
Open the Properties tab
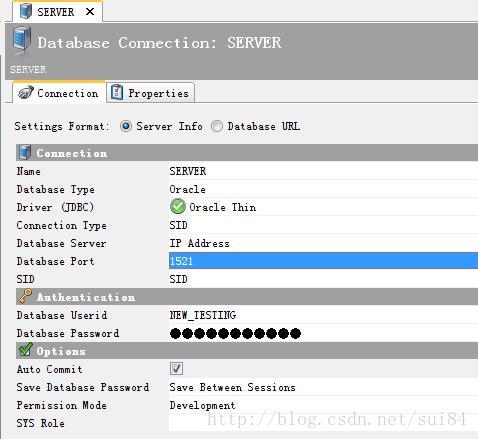151,93
